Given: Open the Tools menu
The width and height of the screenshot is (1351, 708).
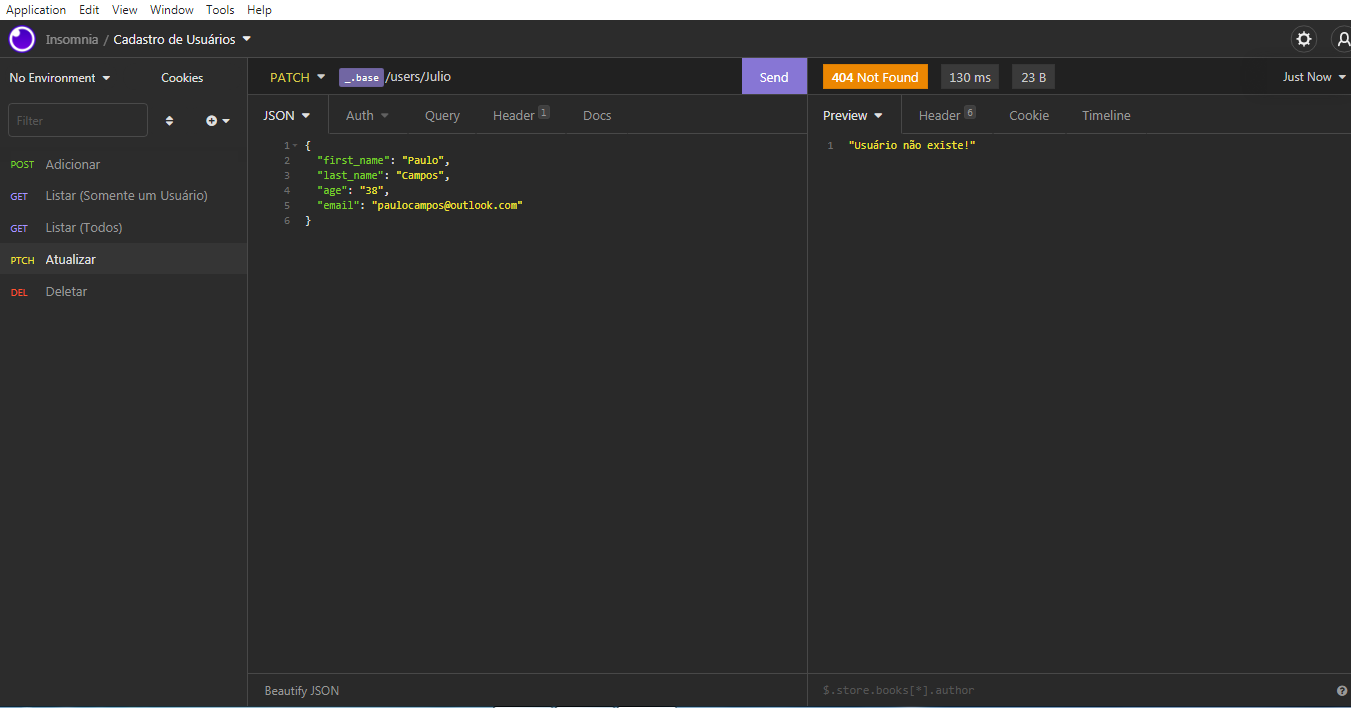Looking at the screenshot, I should point(220,9).
